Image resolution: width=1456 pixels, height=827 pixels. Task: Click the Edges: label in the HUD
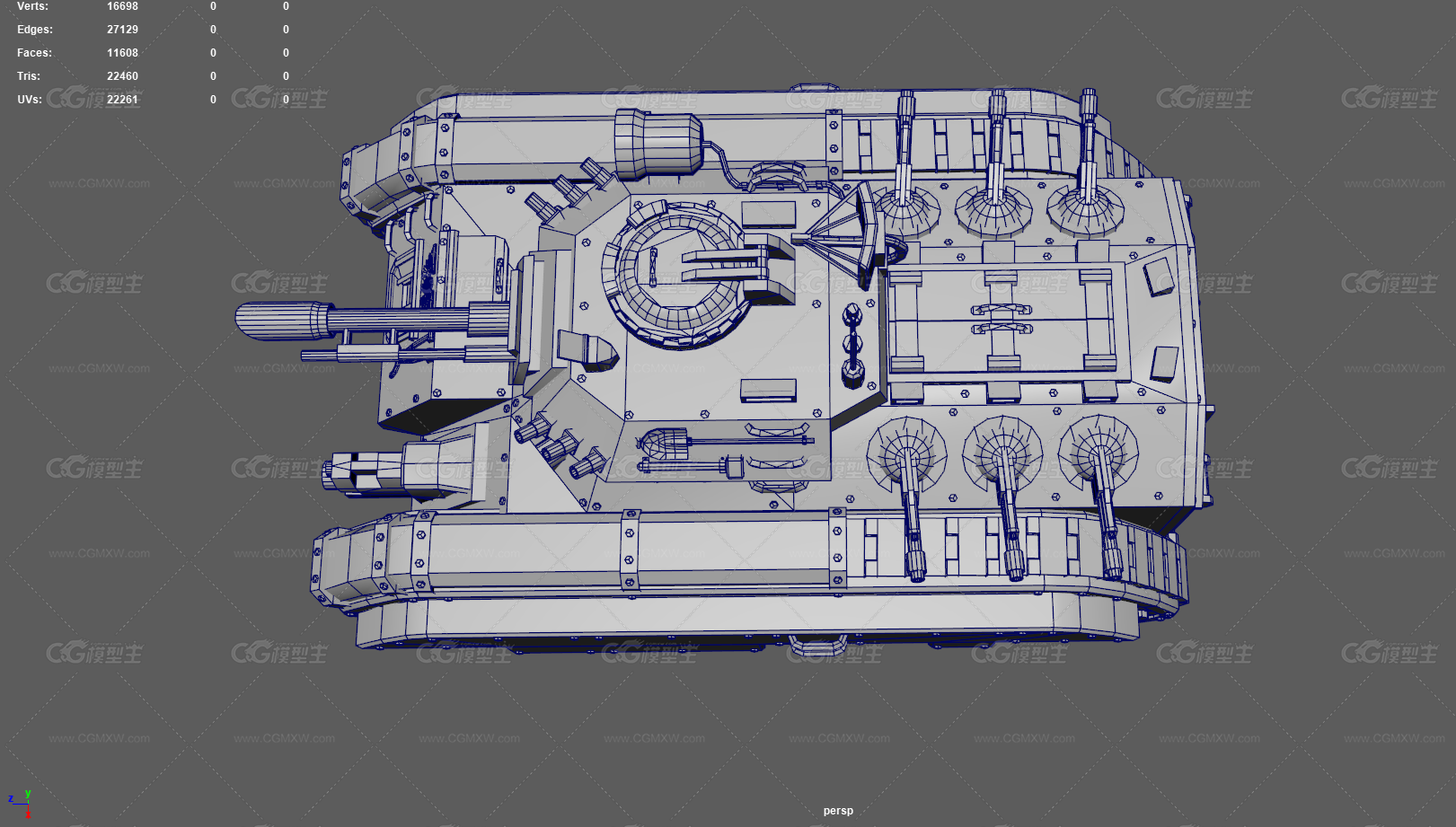pyautogui.click(x=34, y=30)
